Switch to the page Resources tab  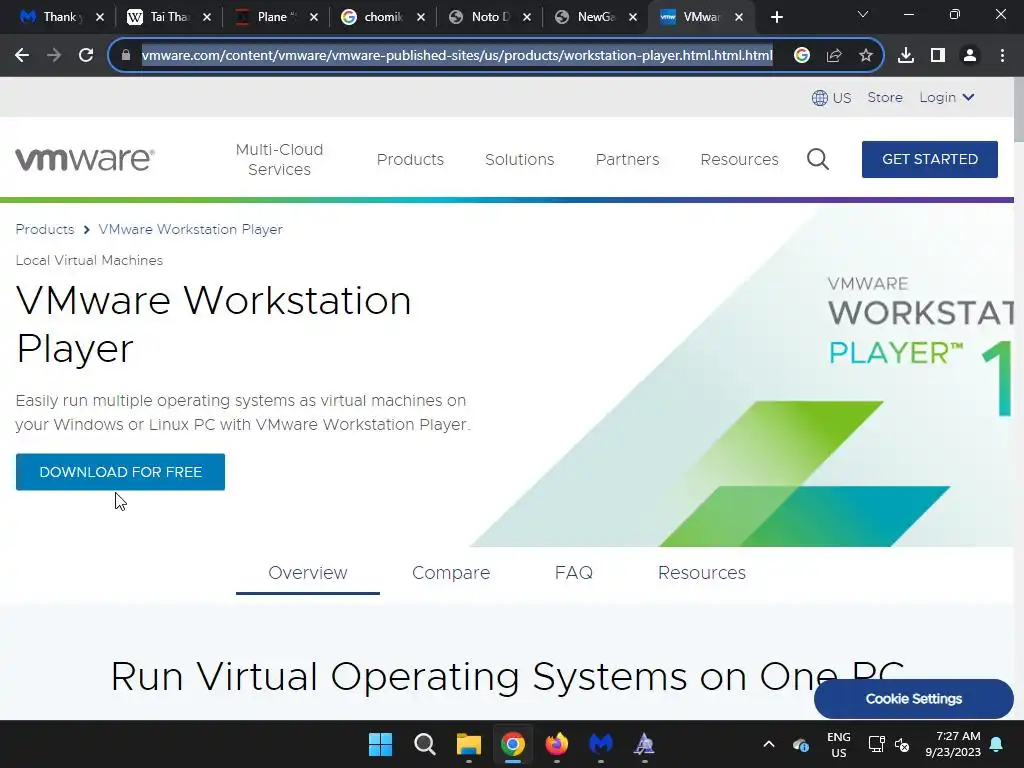[701, 573]
